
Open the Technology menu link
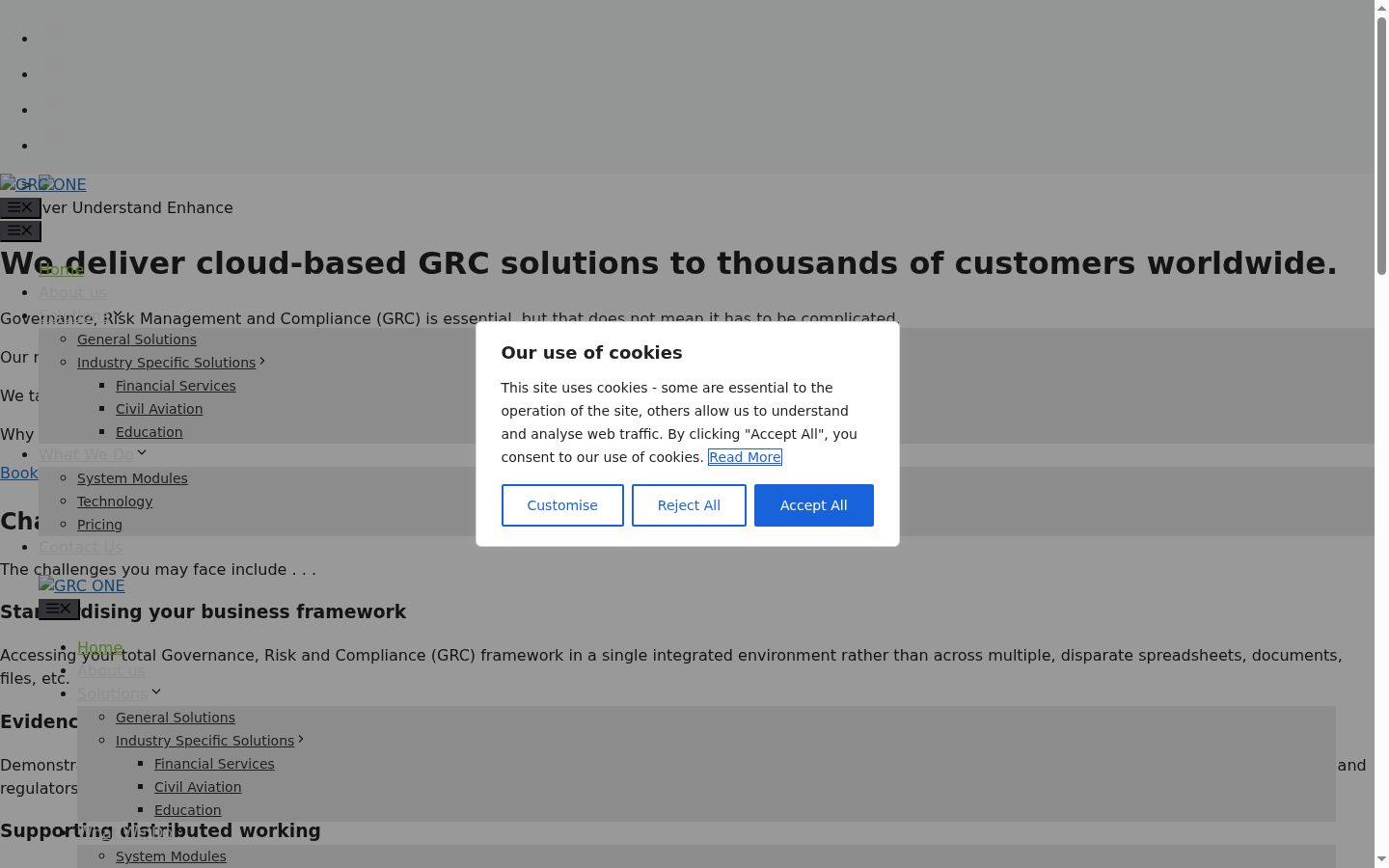point(115,502)
